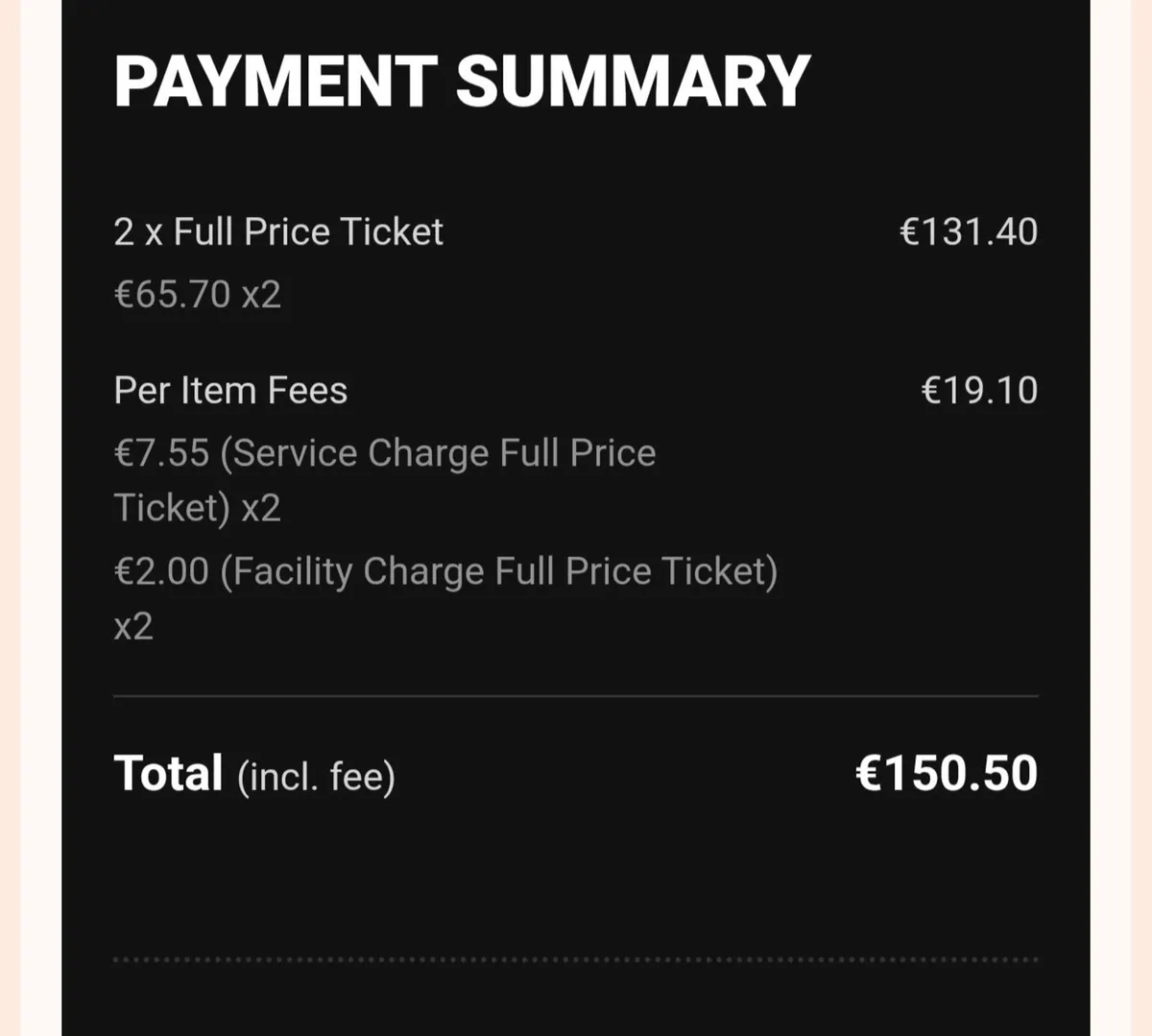Click the €65.70 x2 unit price text
Screen dimensions: 1152x1036
coord(198,294)
